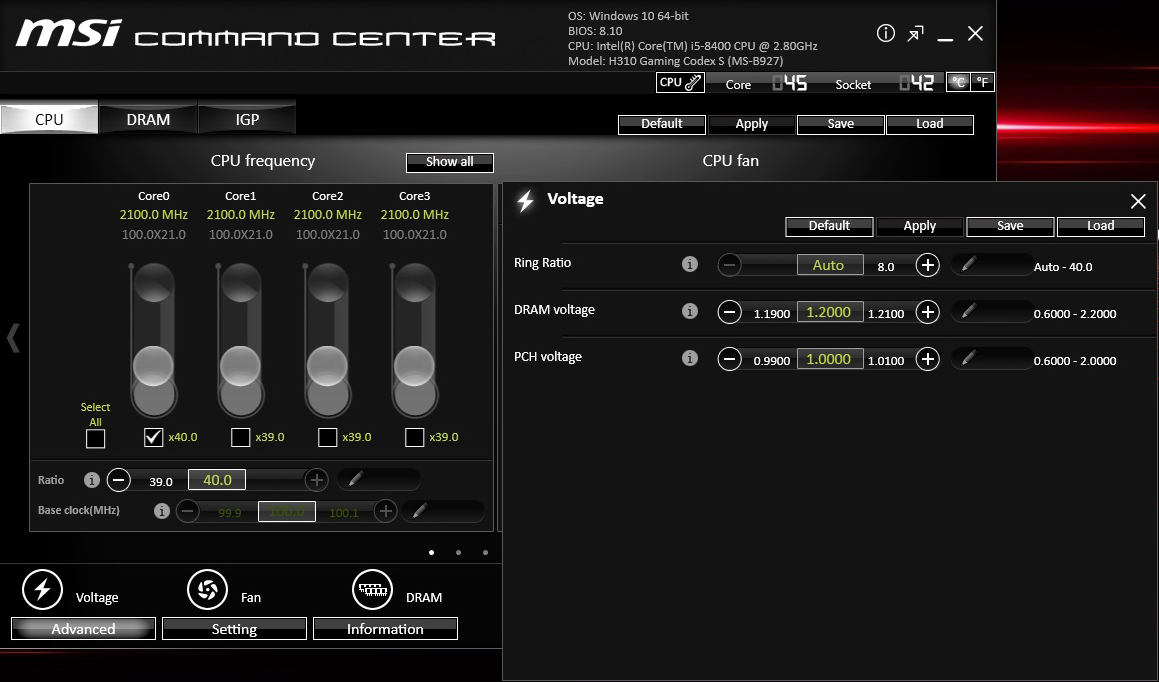The image size is (1159, 682).
Task: Click the Ring Ratio pencil edit icon
Action: (x=968, y=264)
